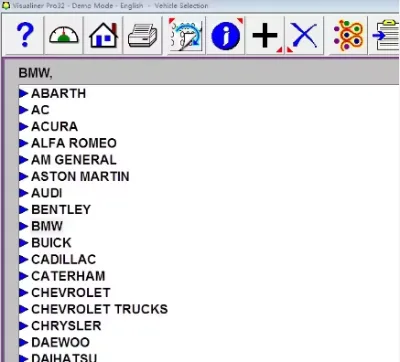The image size is (400, 362).
Task: Click the ASTON MARTIN label text
Action: (x=80, y=177)
